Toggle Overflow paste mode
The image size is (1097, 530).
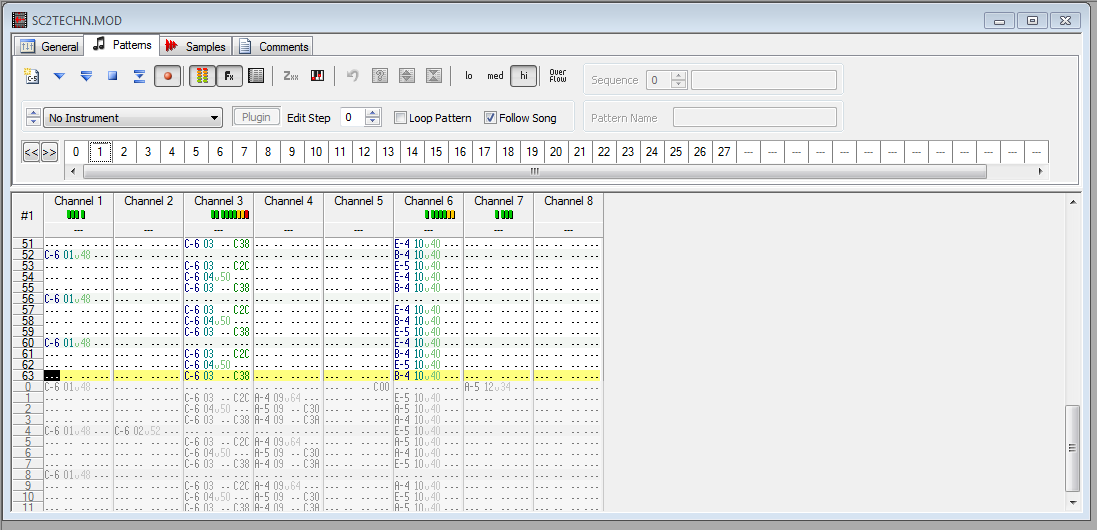[x=558, y=76]
